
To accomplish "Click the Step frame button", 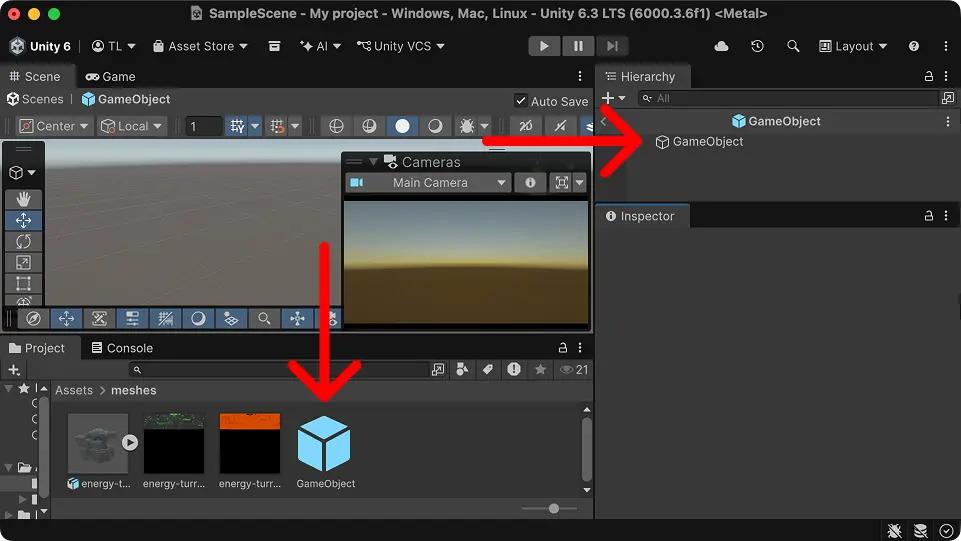I will (x=612, y=46).
